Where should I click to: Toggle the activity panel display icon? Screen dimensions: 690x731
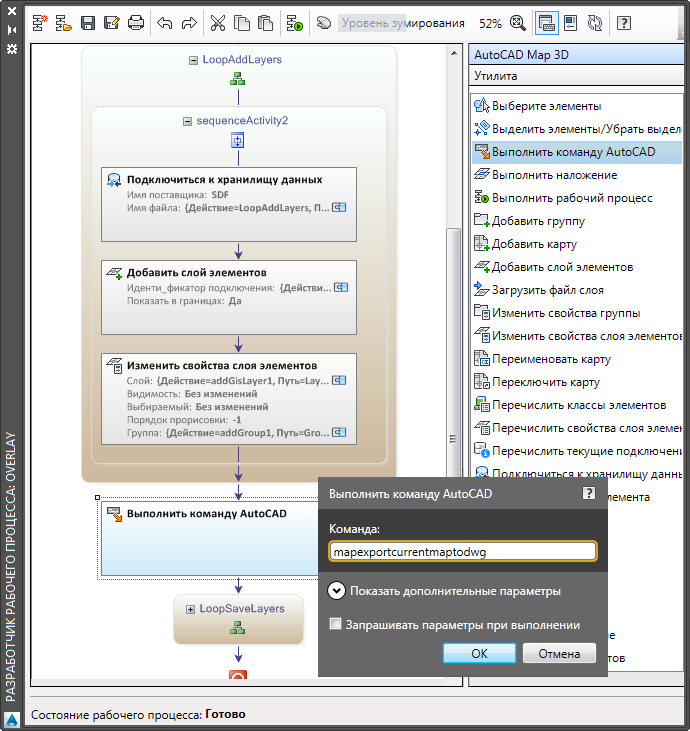click(x=546, y=23)
